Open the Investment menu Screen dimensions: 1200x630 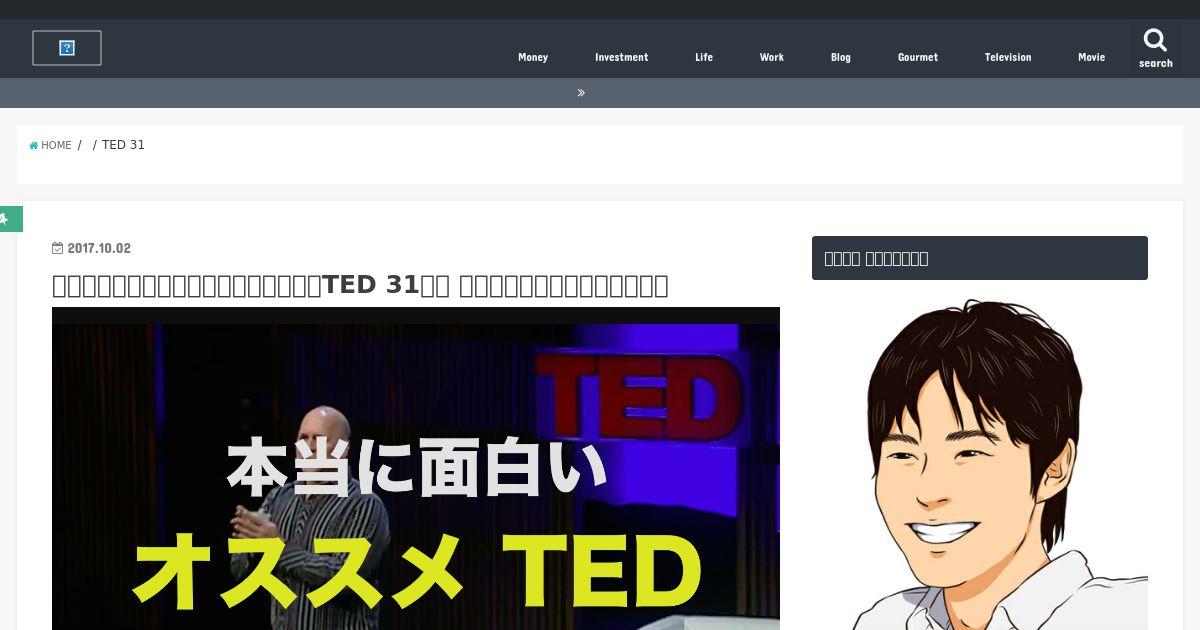[x=621, y=57]
